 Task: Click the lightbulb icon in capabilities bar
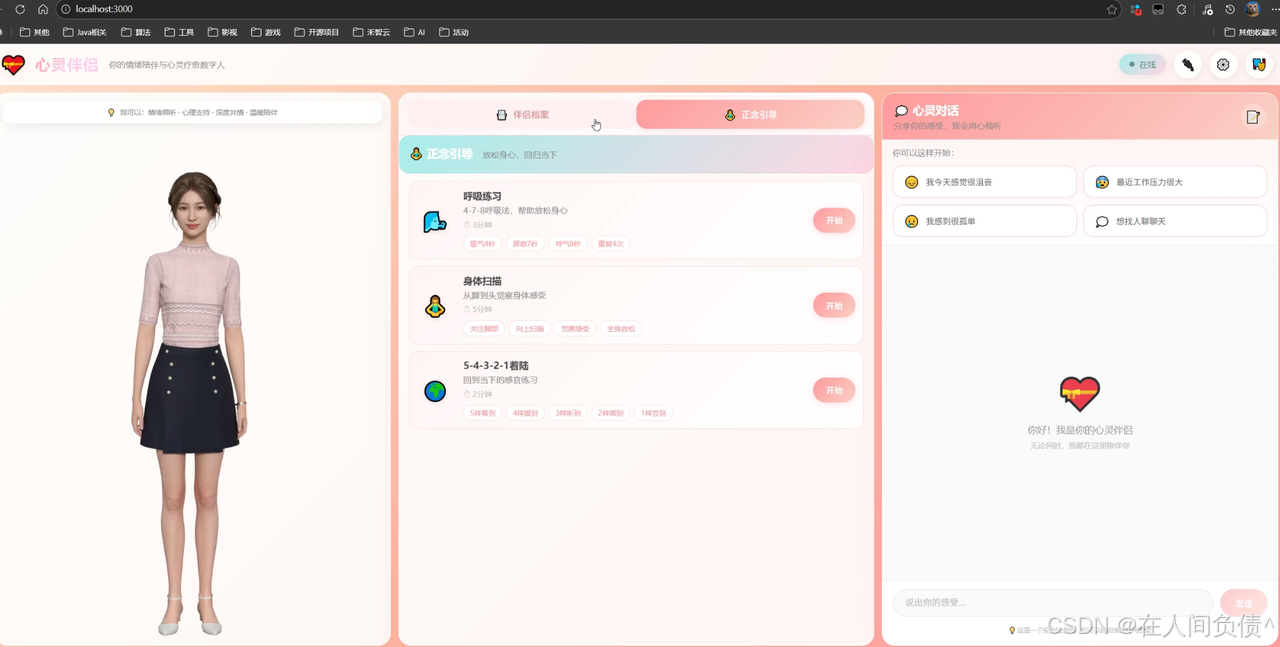point(111,113)
